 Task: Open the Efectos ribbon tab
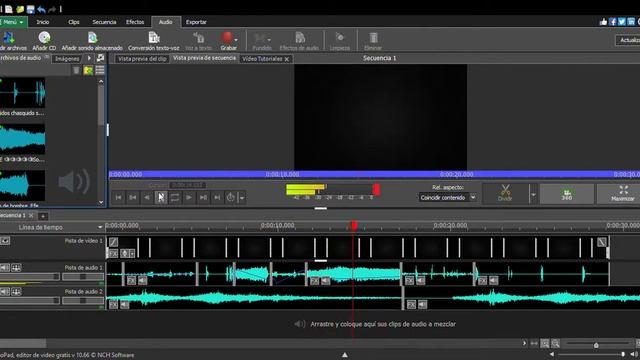(135, 22)
